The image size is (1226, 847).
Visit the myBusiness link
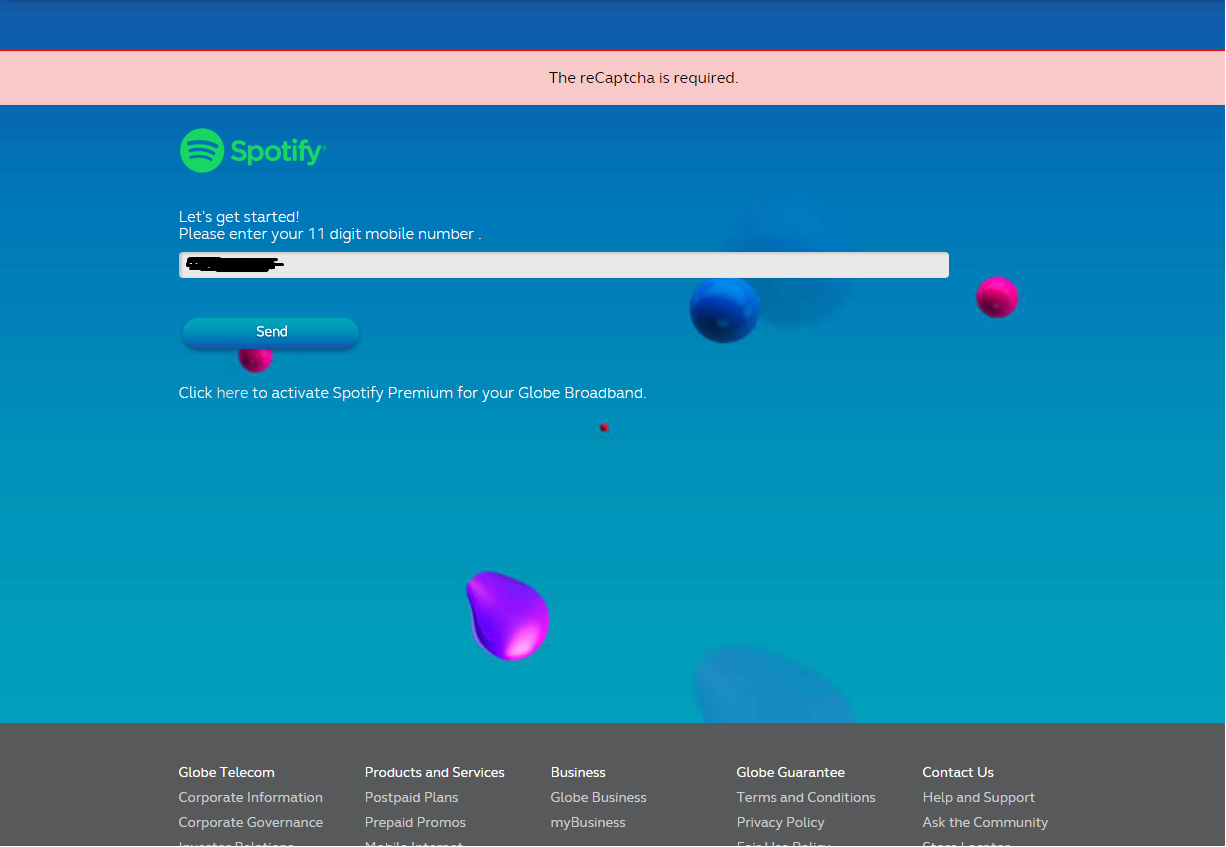tap(588, 822)
